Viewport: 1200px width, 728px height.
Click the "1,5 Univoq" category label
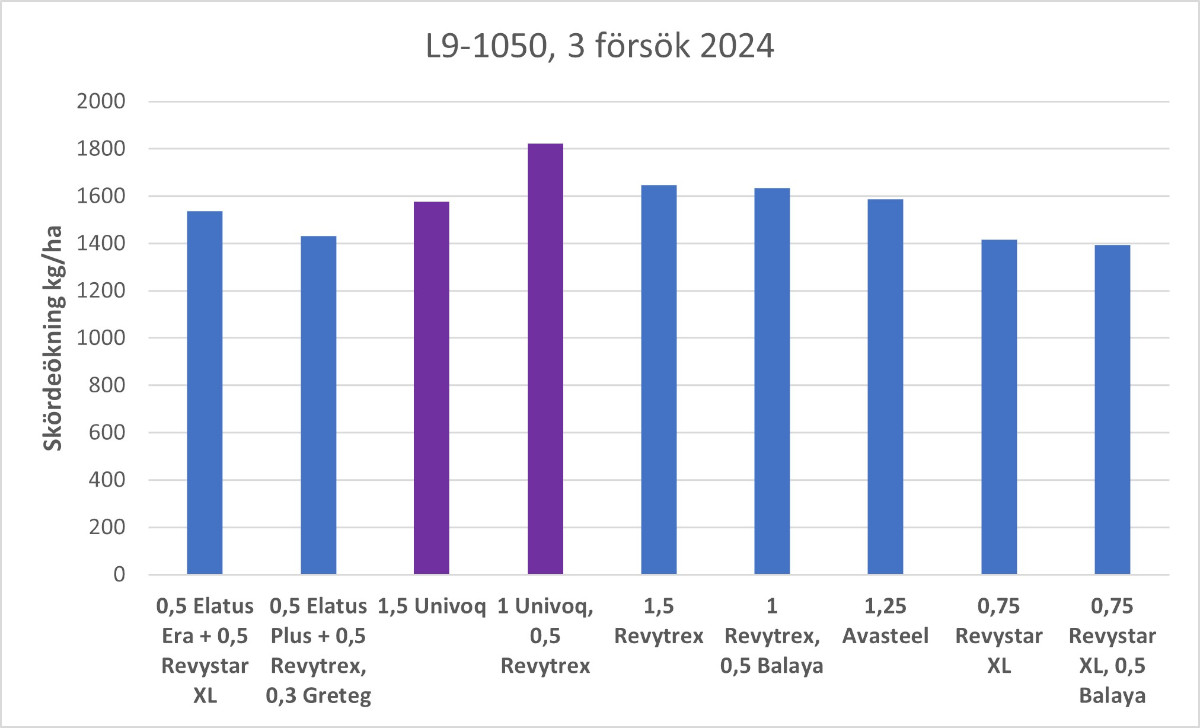coord(431,606)
